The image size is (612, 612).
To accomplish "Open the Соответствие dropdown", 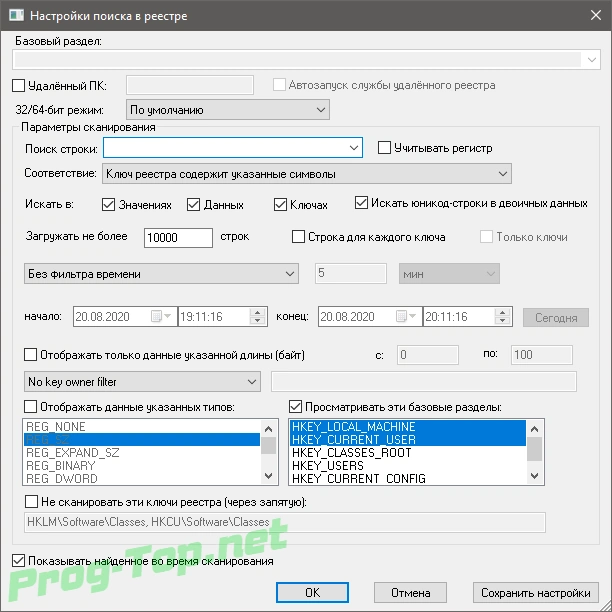I will click(x=307, y=174).
